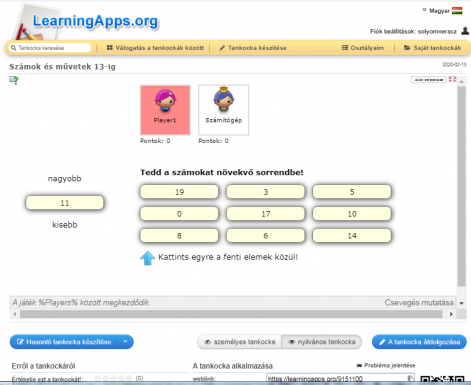Click the small button beside fullscreen icon
Viewport: 471px width, 385px height.
tap(429, 80)
